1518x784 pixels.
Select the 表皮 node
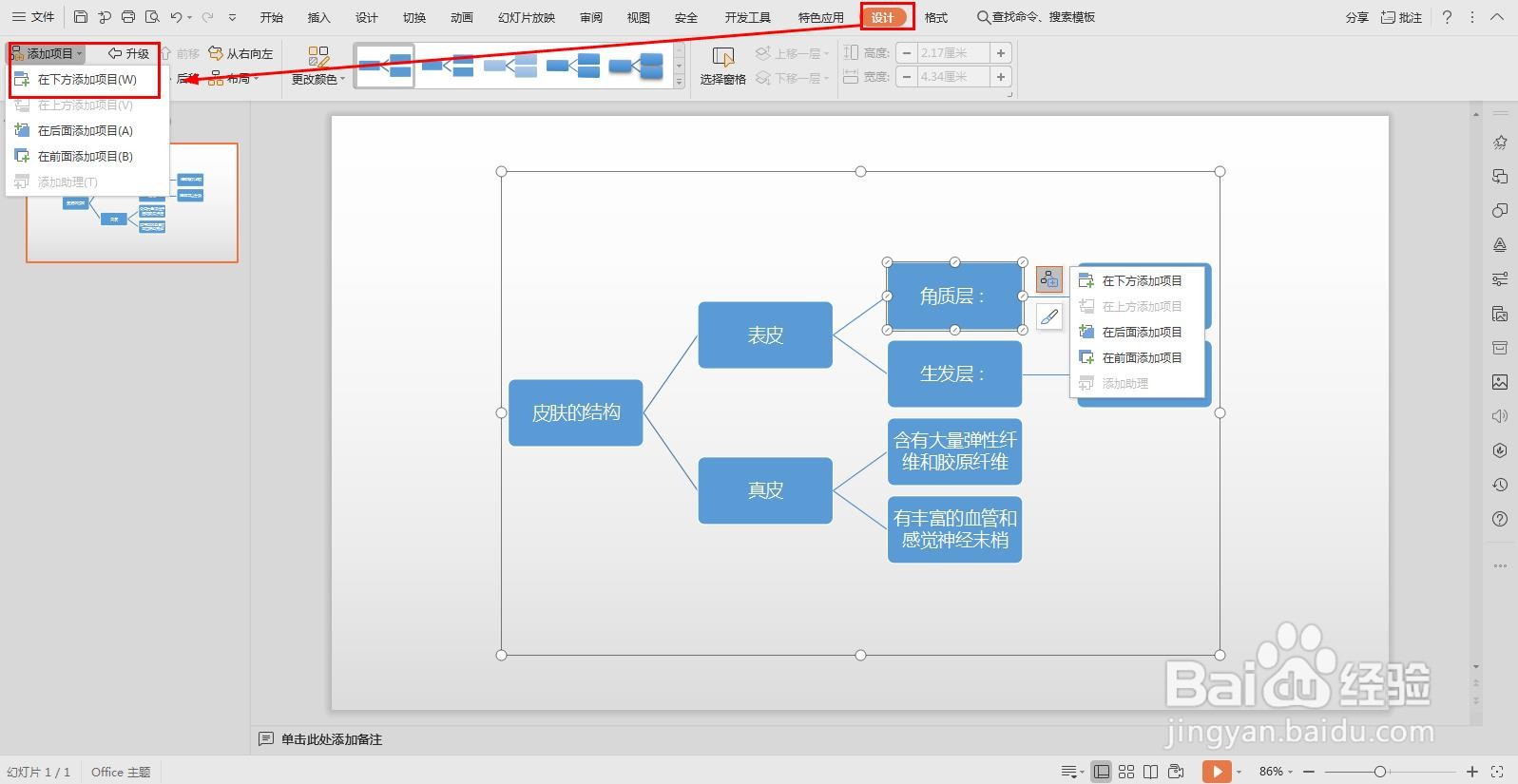(x=765, y=335)
